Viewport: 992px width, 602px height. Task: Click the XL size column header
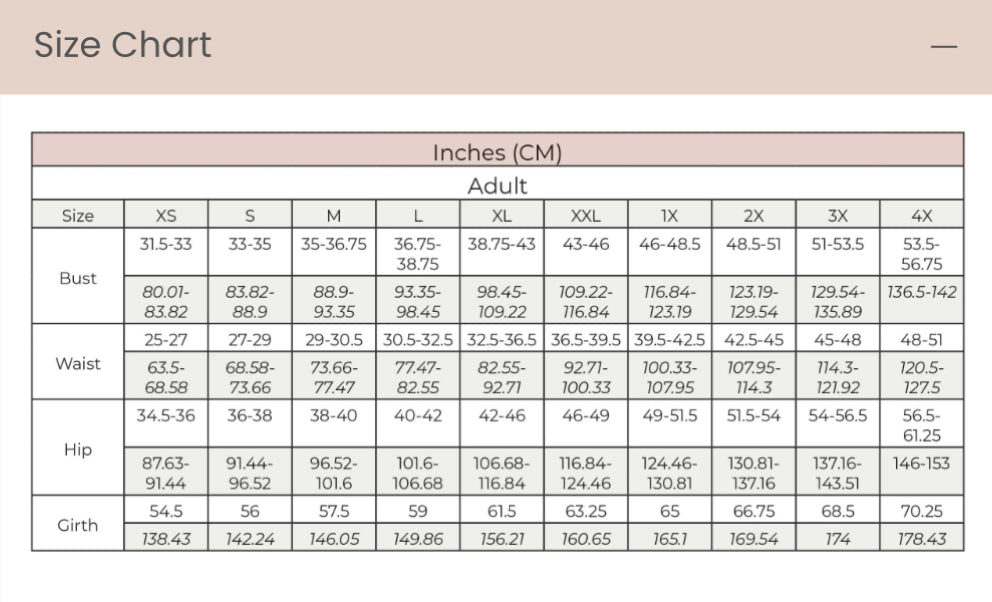pos(502,216)
